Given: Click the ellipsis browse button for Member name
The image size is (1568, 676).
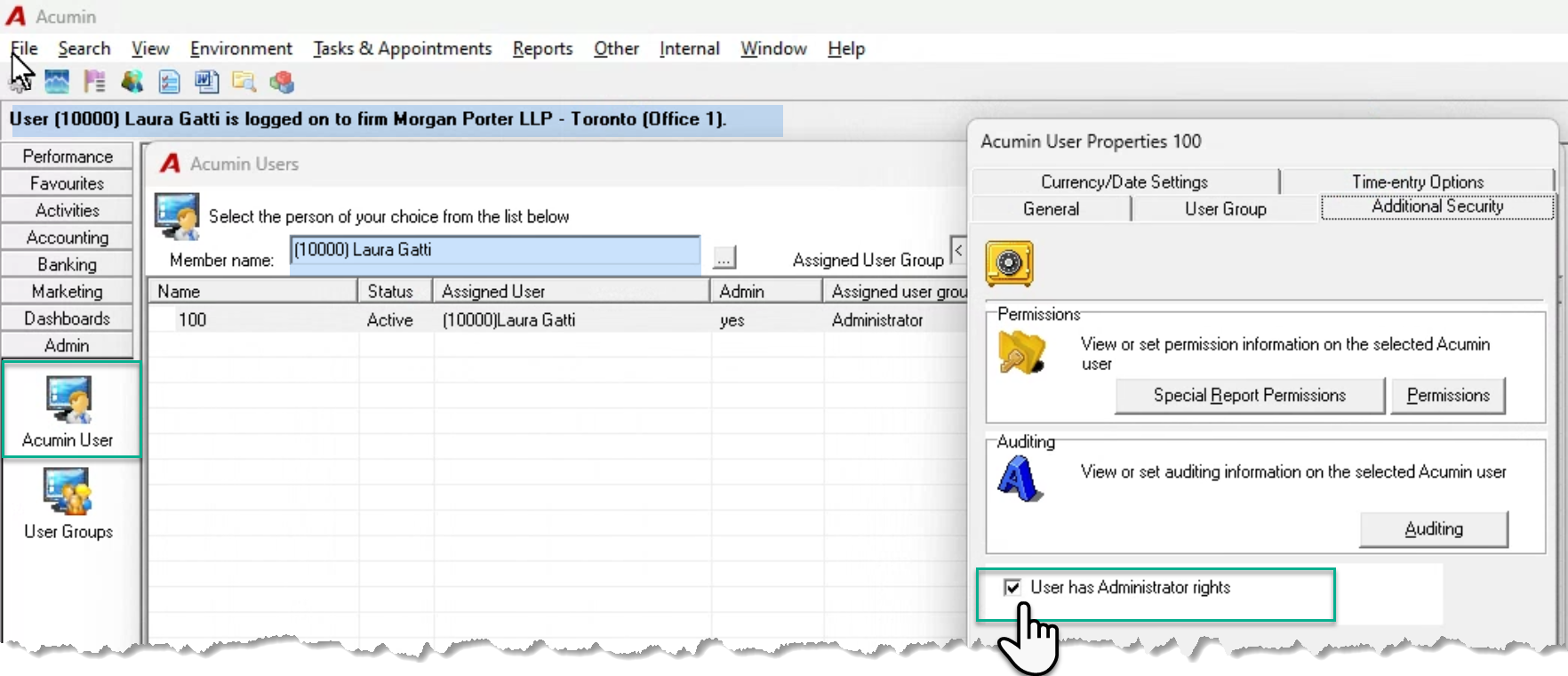Looking at the screenshot, I should coord(724,258).
